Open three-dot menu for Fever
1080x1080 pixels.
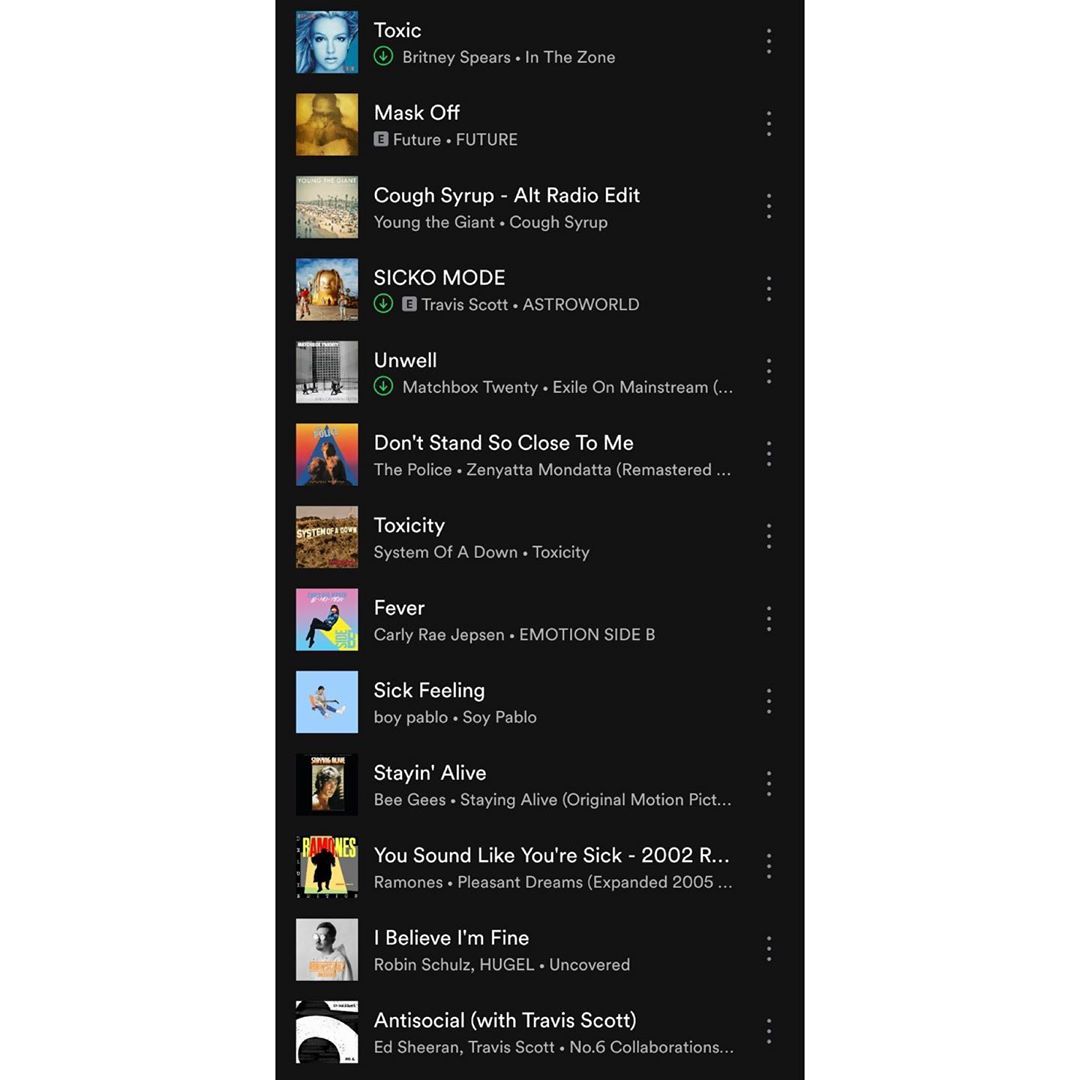click(x=769, y=619)
